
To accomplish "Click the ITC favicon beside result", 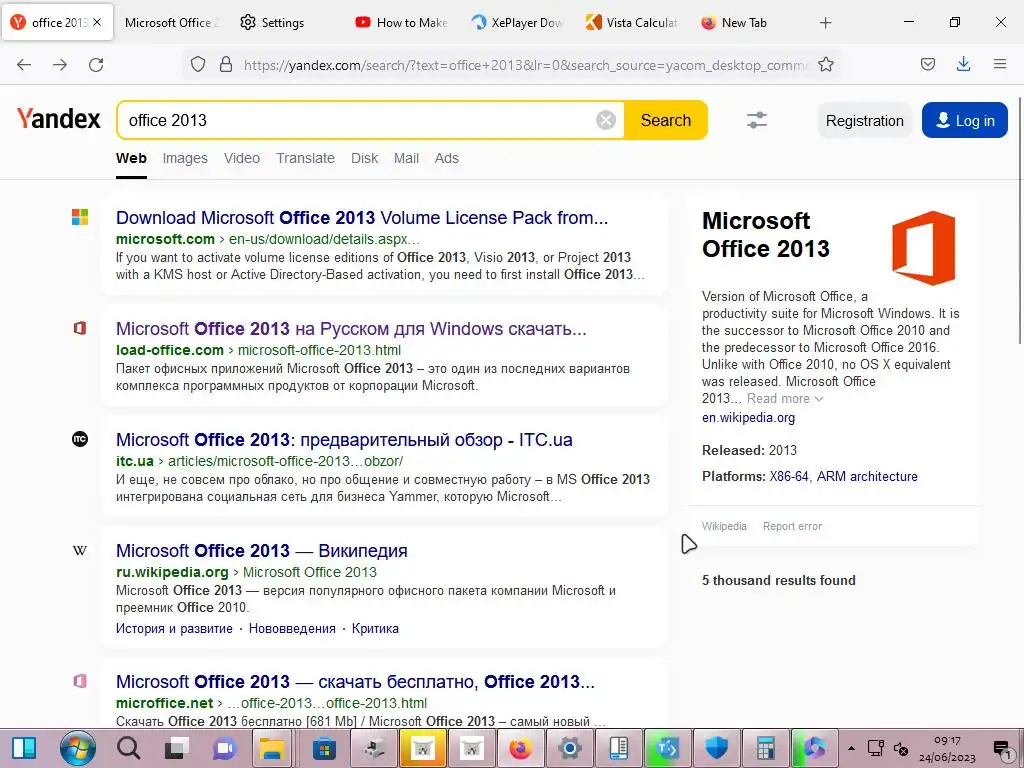I will [80, 439].
